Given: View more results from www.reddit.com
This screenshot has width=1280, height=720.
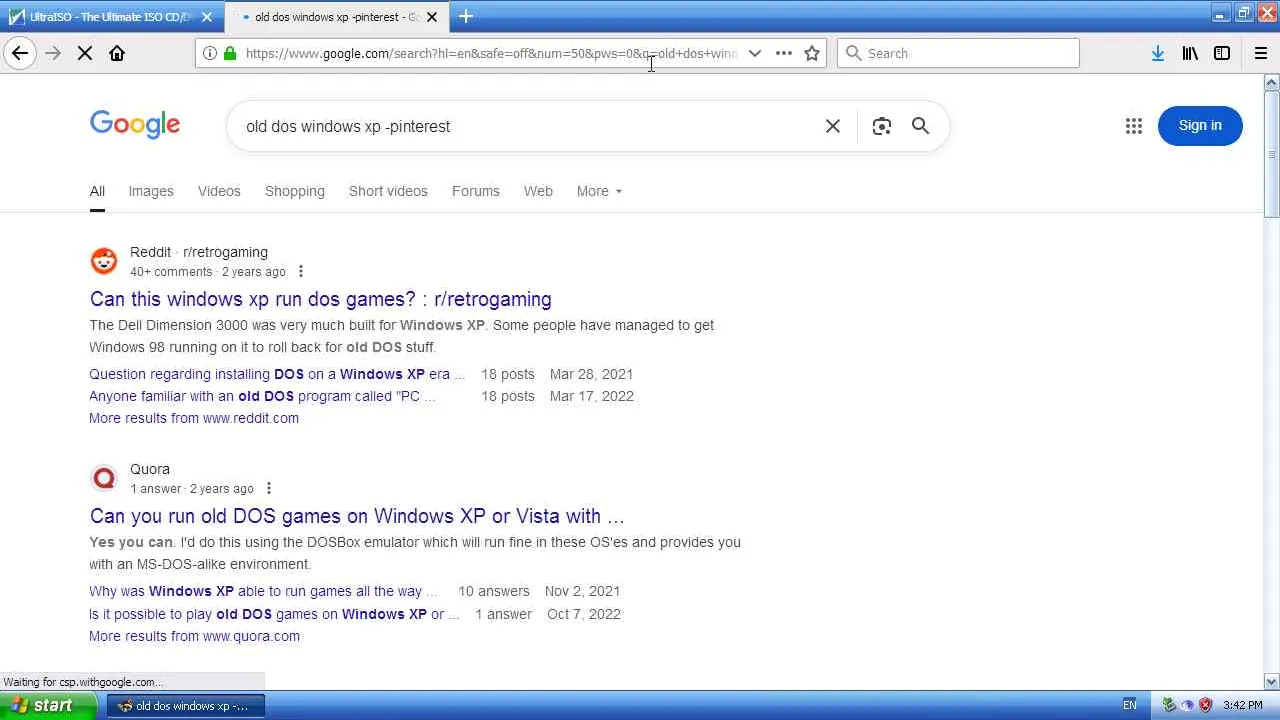Looking at the screenshot, I should click(x=194, y=418).
